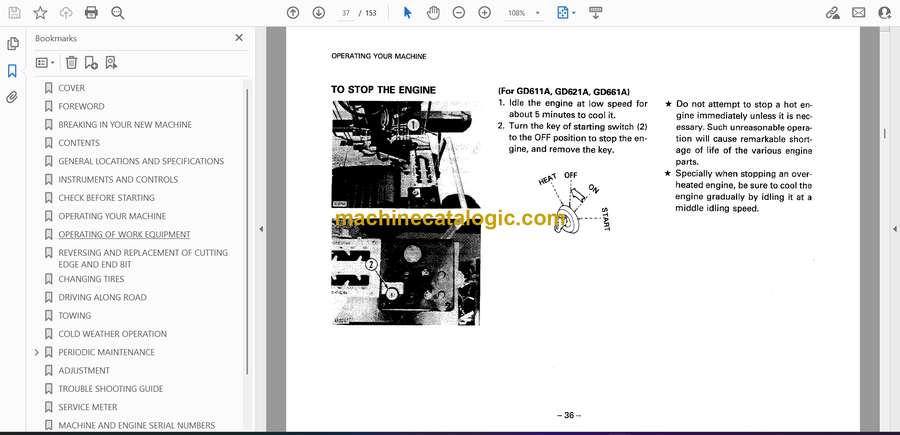Open the FOREWORD bookmark
900x435 pixels.
pyautogui.click(x=82, y=106)
